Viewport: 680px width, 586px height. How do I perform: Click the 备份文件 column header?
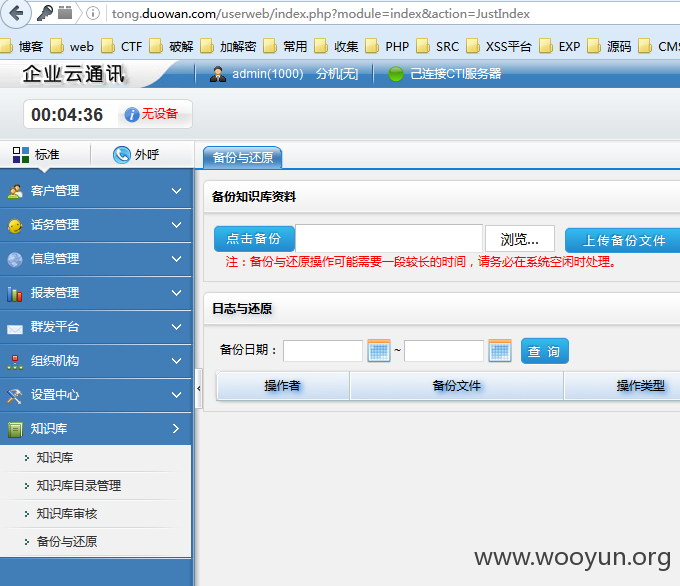click(457, 385)
